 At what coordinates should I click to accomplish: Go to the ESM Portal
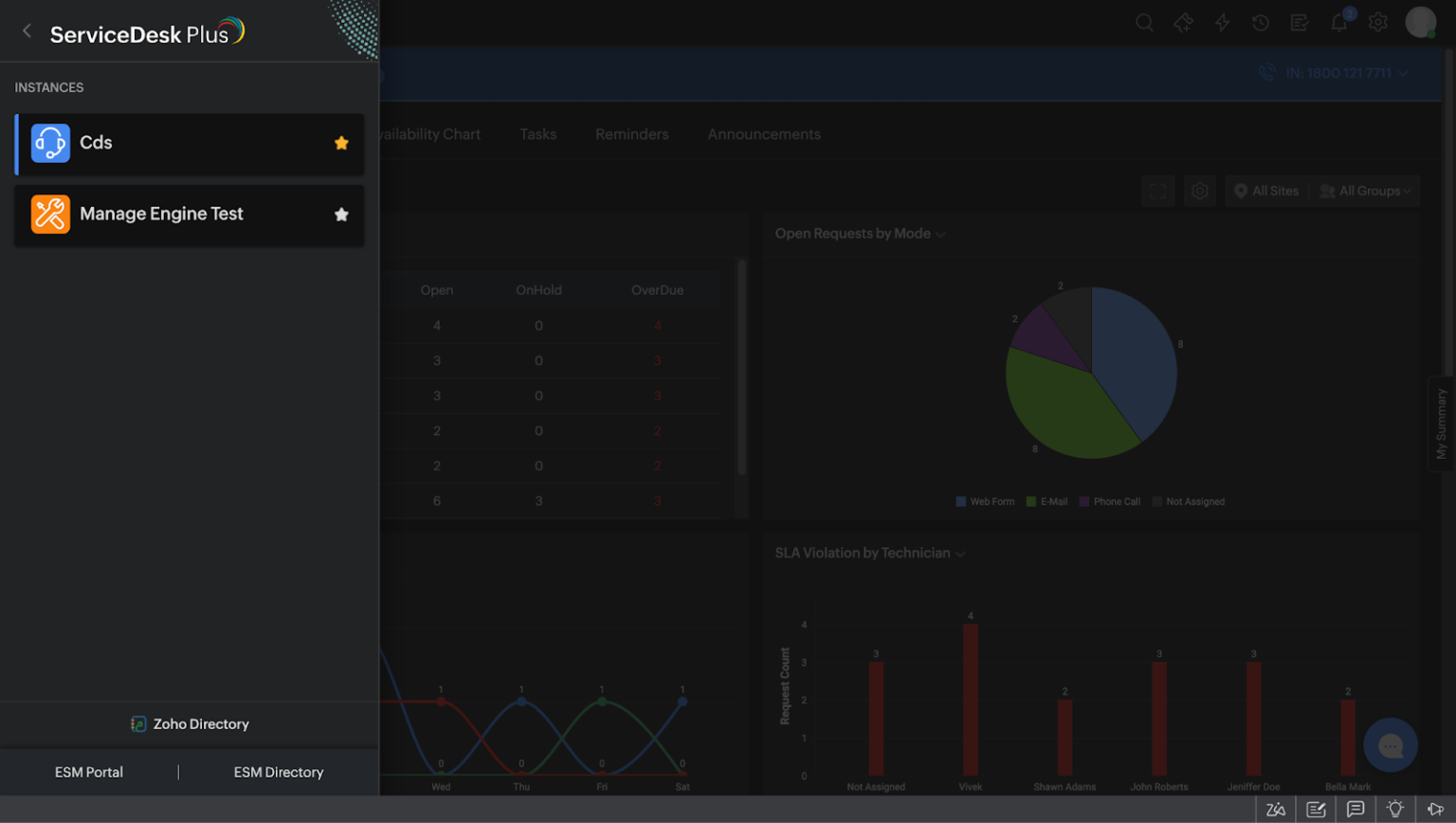pyautogui.click(x=88, y=772)
